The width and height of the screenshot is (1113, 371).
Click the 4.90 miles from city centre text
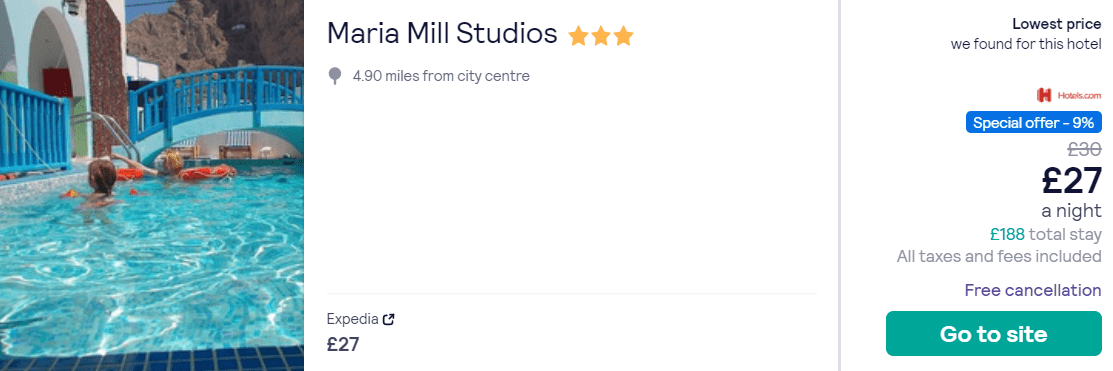click(441, 76)
